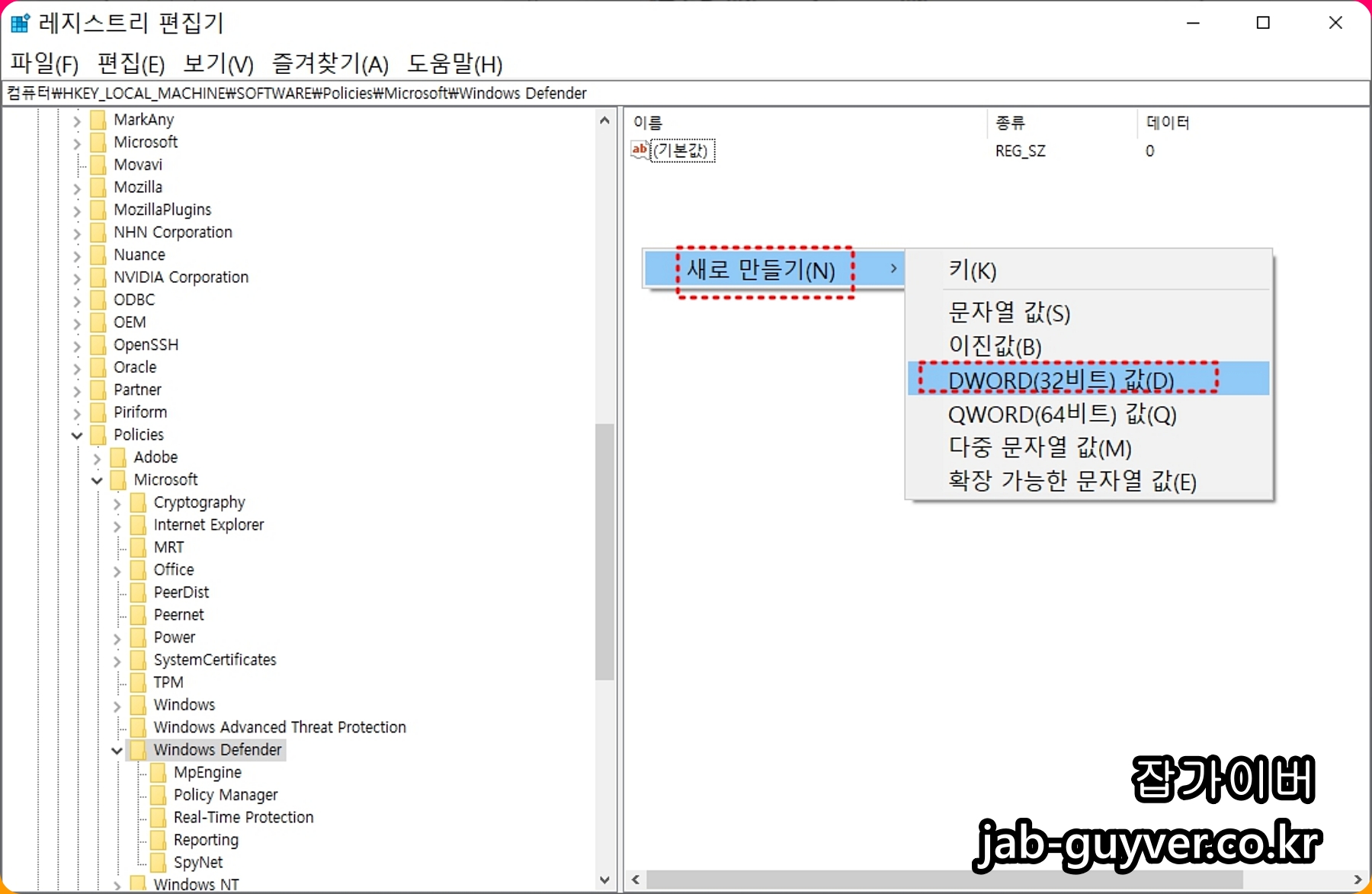This screenshot has width=1372, height=894.
Task: Expand the Internet Explorer key
Action: [117, 525]
